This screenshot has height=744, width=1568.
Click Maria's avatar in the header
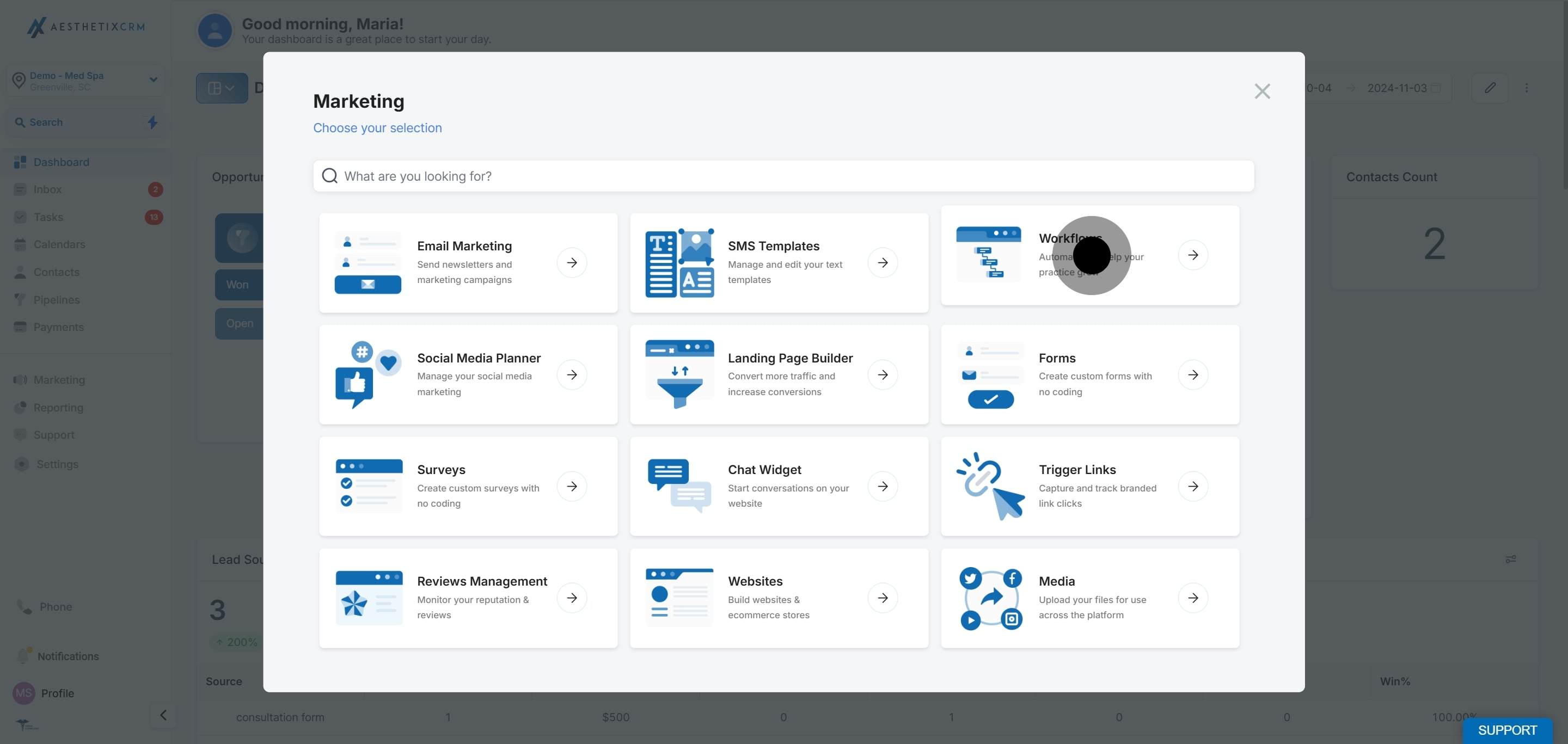pos(215,30)
